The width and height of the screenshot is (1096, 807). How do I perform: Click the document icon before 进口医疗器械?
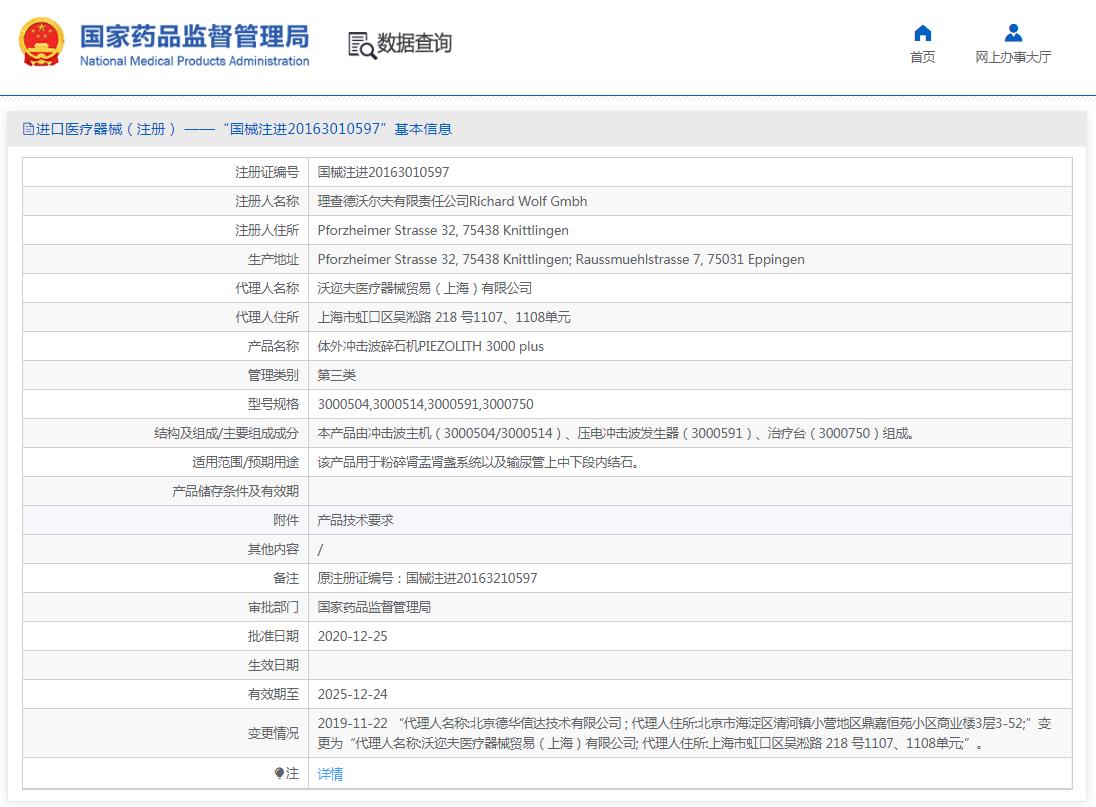coord(28,129)
